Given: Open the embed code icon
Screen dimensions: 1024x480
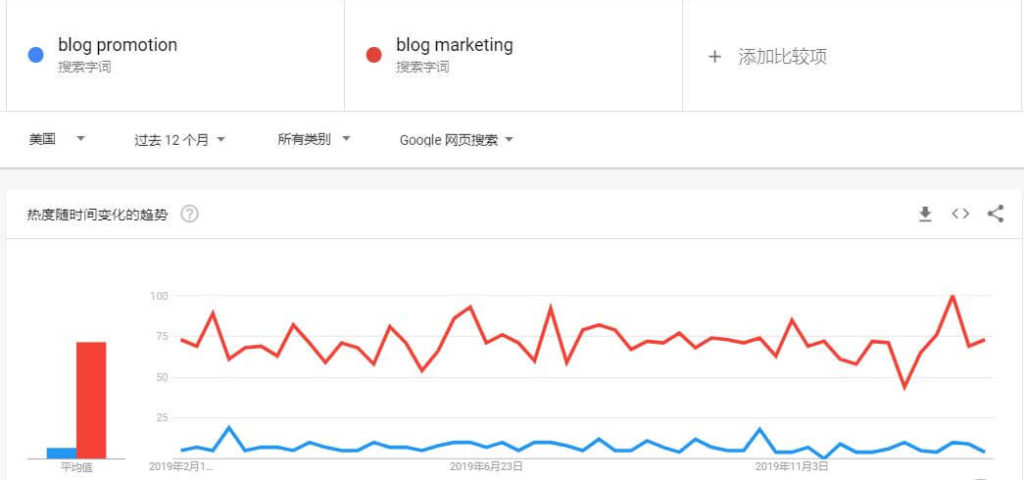Looking at the screenshot, I should [960, 214].
